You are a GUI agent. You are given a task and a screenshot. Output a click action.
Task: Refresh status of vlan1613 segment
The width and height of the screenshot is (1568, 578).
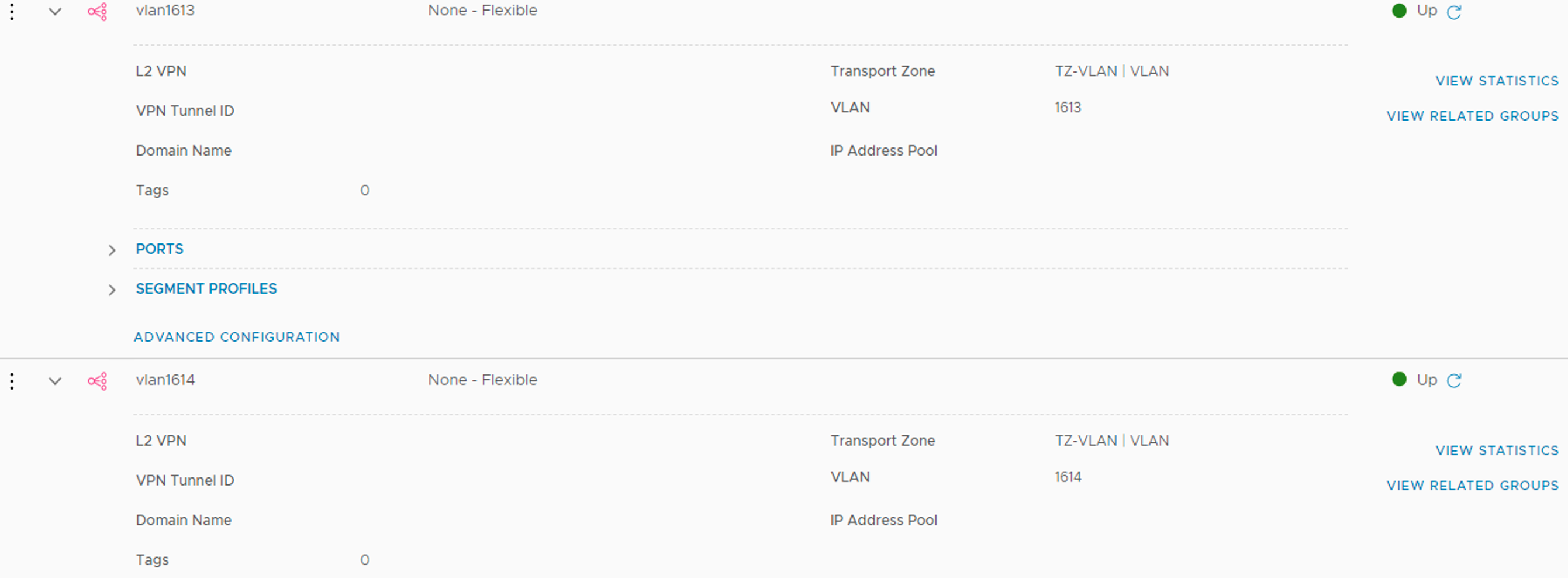[1454, 12]
